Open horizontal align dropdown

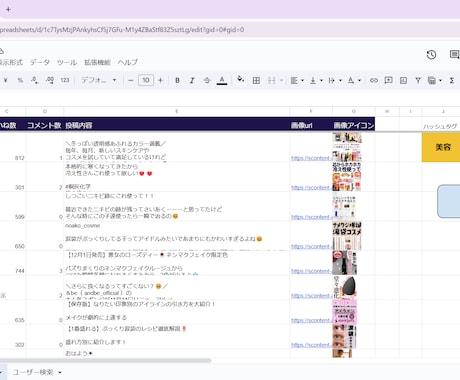coord(297,80)
